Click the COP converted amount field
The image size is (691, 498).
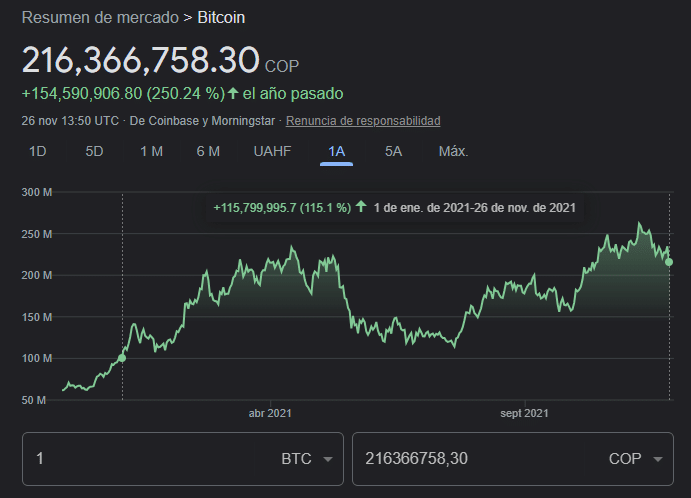[468, 459]
